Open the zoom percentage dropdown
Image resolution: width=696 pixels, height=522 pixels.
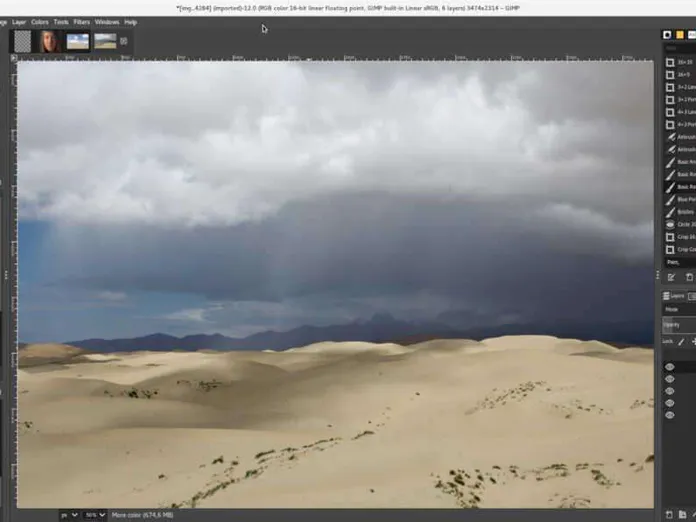(95, 515)
